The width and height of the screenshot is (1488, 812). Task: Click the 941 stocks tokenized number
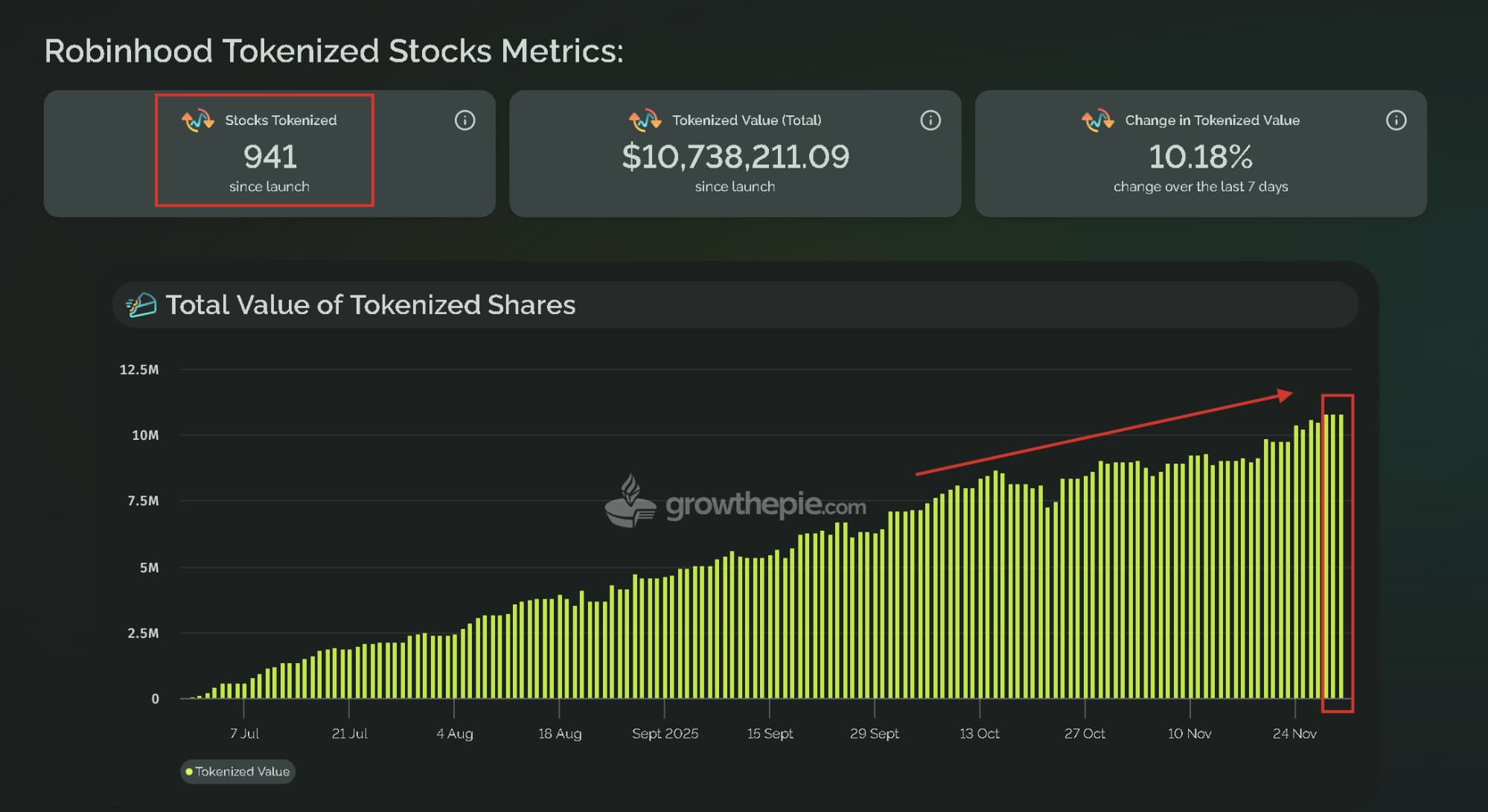click(x=269, y=156)
